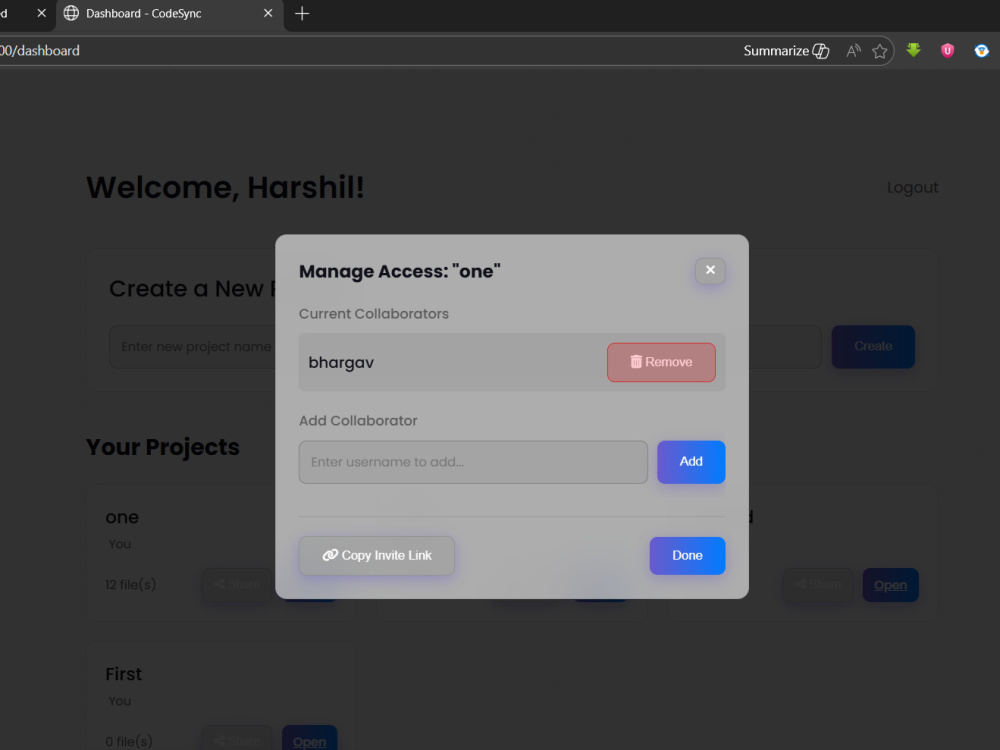Share the First project

click(237, 740)
